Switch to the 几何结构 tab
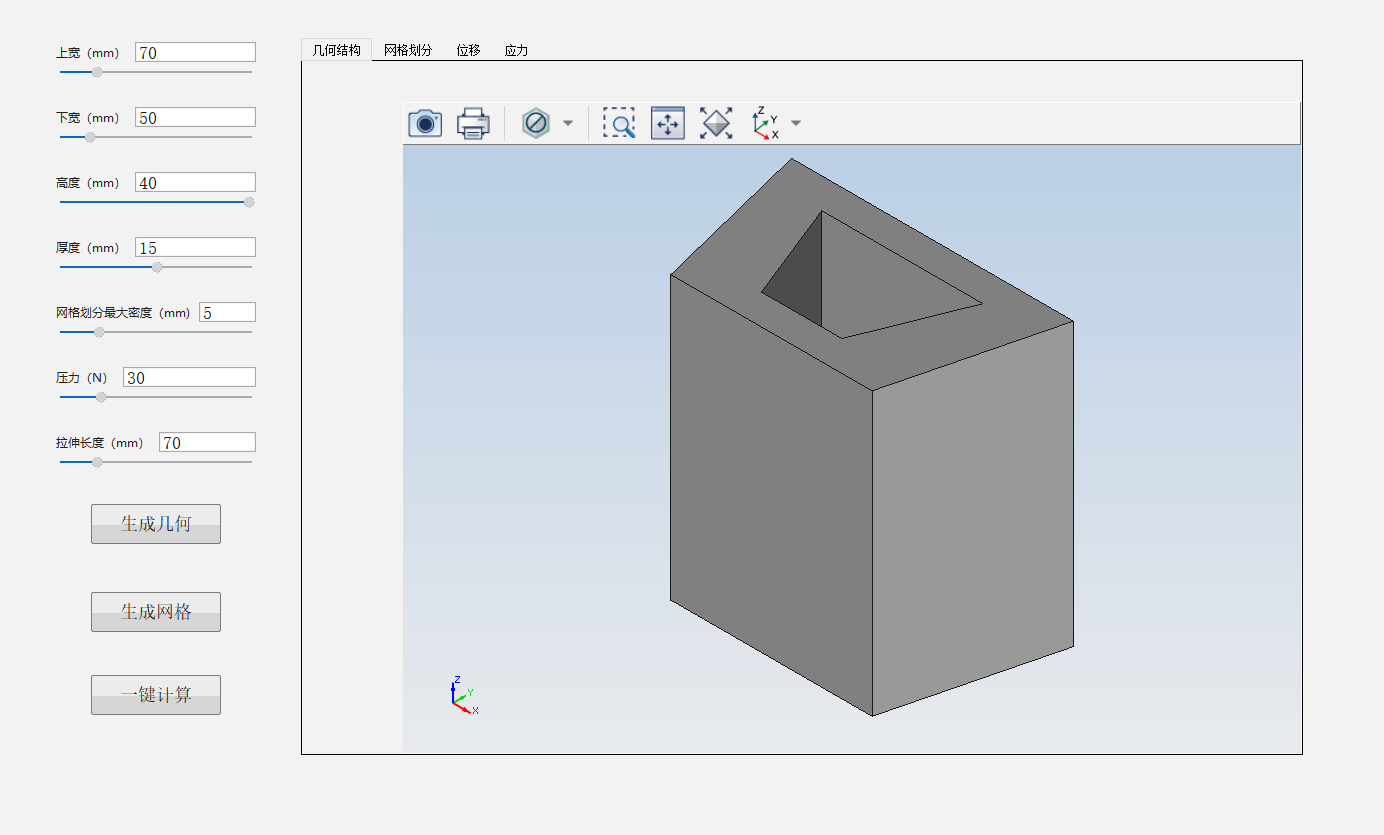Image resolution: width=1384 pixels, height=835 pixels. coord(336,50)
